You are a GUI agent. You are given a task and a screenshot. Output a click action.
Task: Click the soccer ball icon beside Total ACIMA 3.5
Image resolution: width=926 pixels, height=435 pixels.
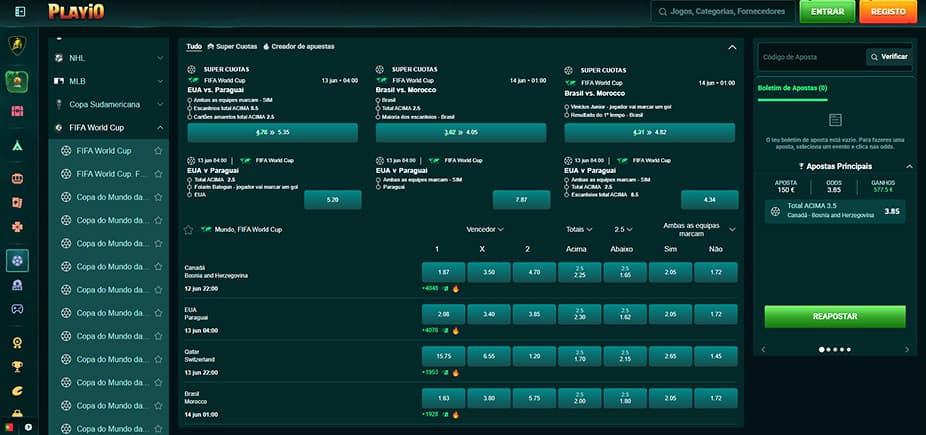[775, 211]
